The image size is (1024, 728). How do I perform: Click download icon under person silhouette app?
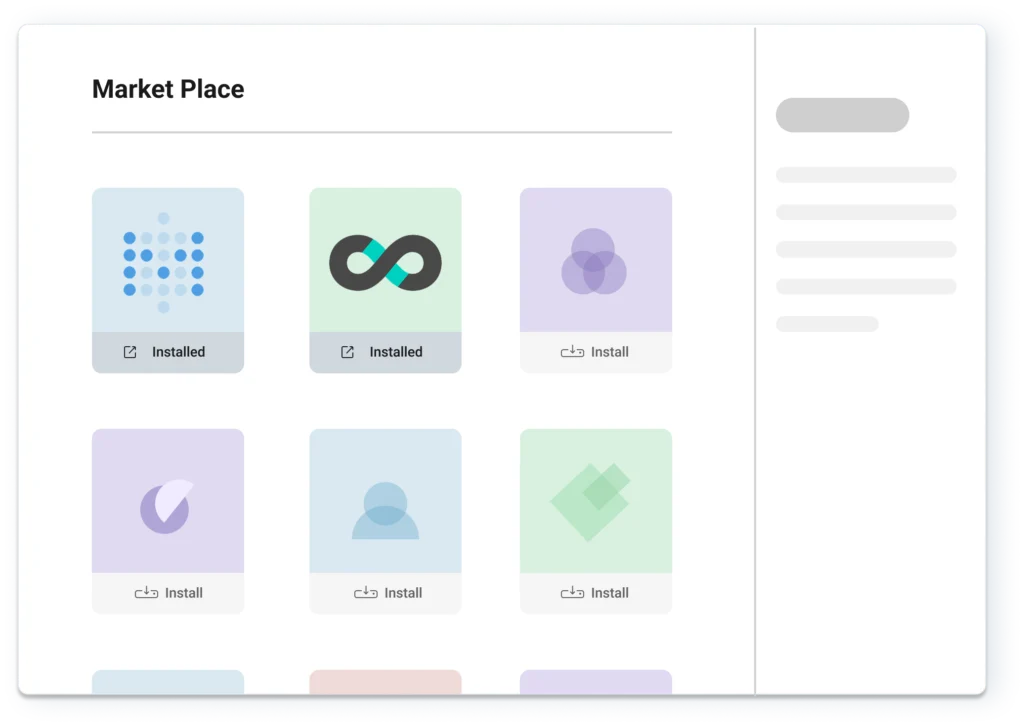coord(366,593)
